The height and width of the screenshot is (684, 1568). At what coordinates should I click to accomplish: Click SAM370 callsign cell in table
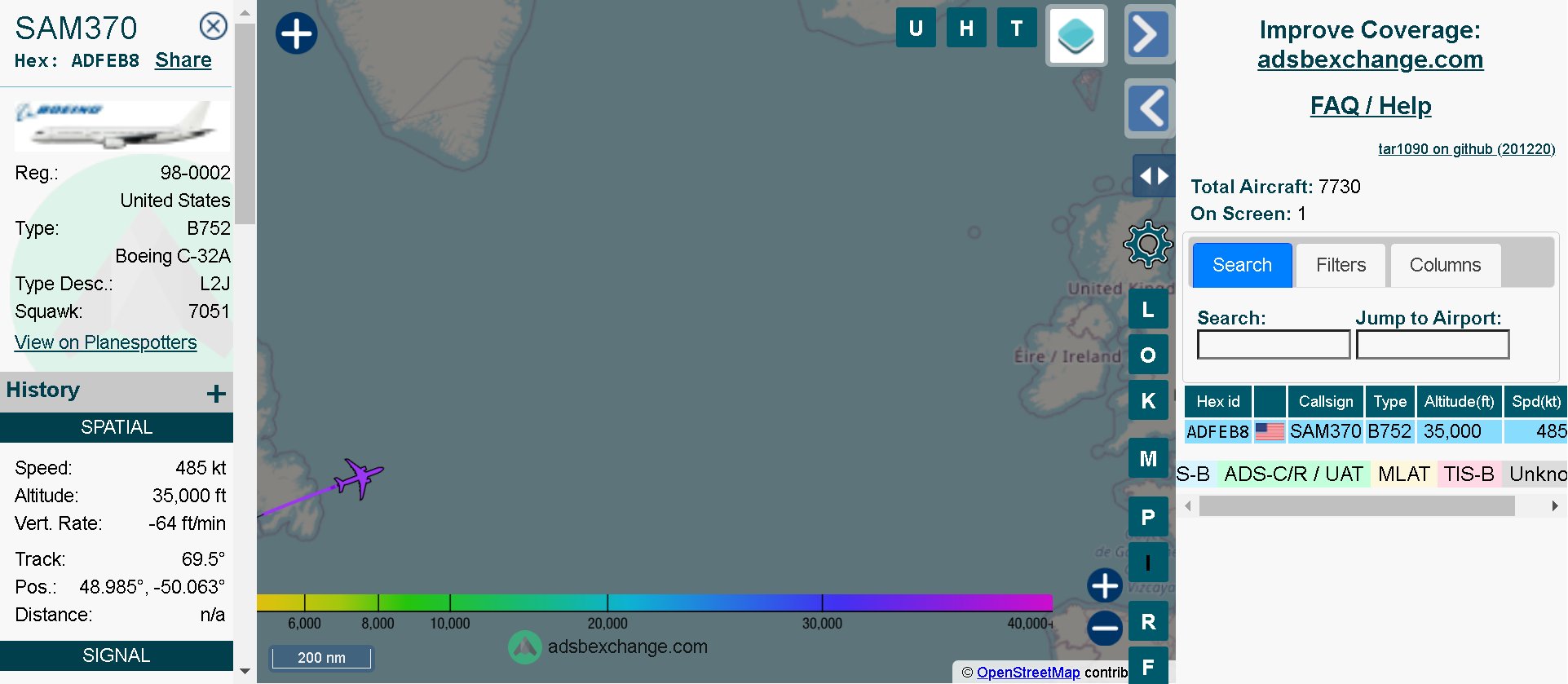coord(1326,431)
